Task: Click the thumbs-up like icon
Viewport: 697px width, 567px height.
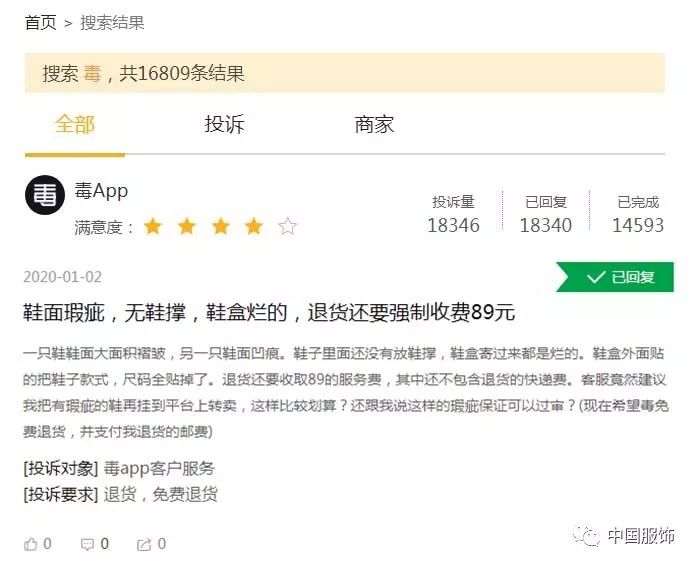Action: (x=31, y=544)
